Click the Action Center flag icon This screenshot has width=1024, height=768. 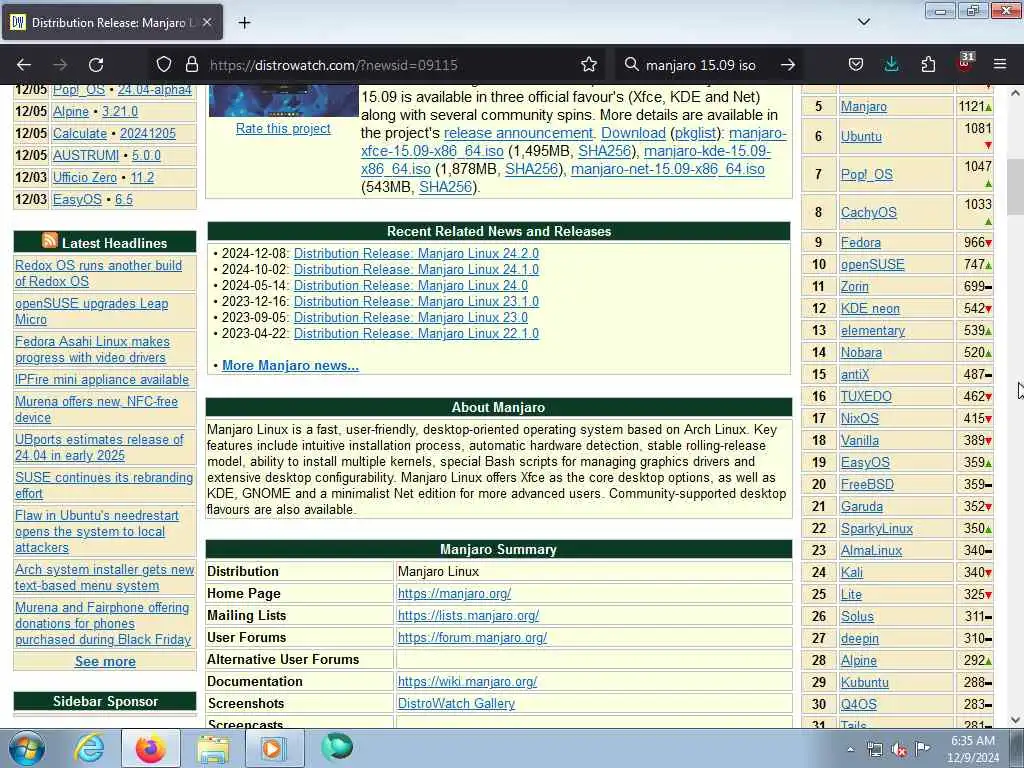pyautogui.click(x=923, y=749)
